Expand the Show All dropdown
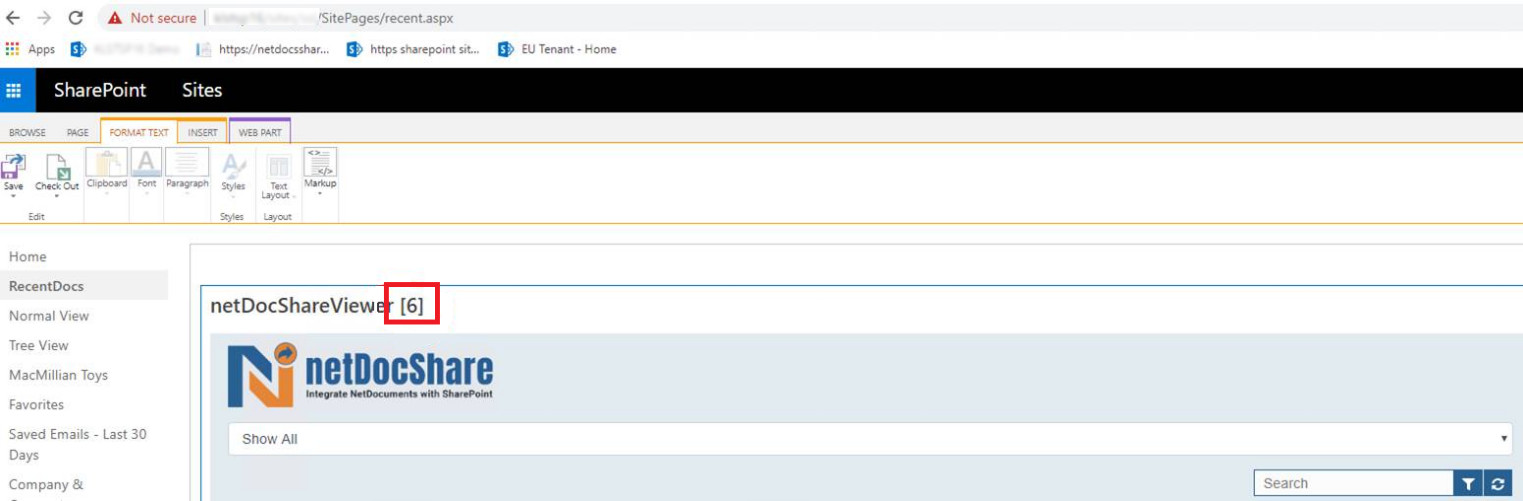 coord(869,439)
